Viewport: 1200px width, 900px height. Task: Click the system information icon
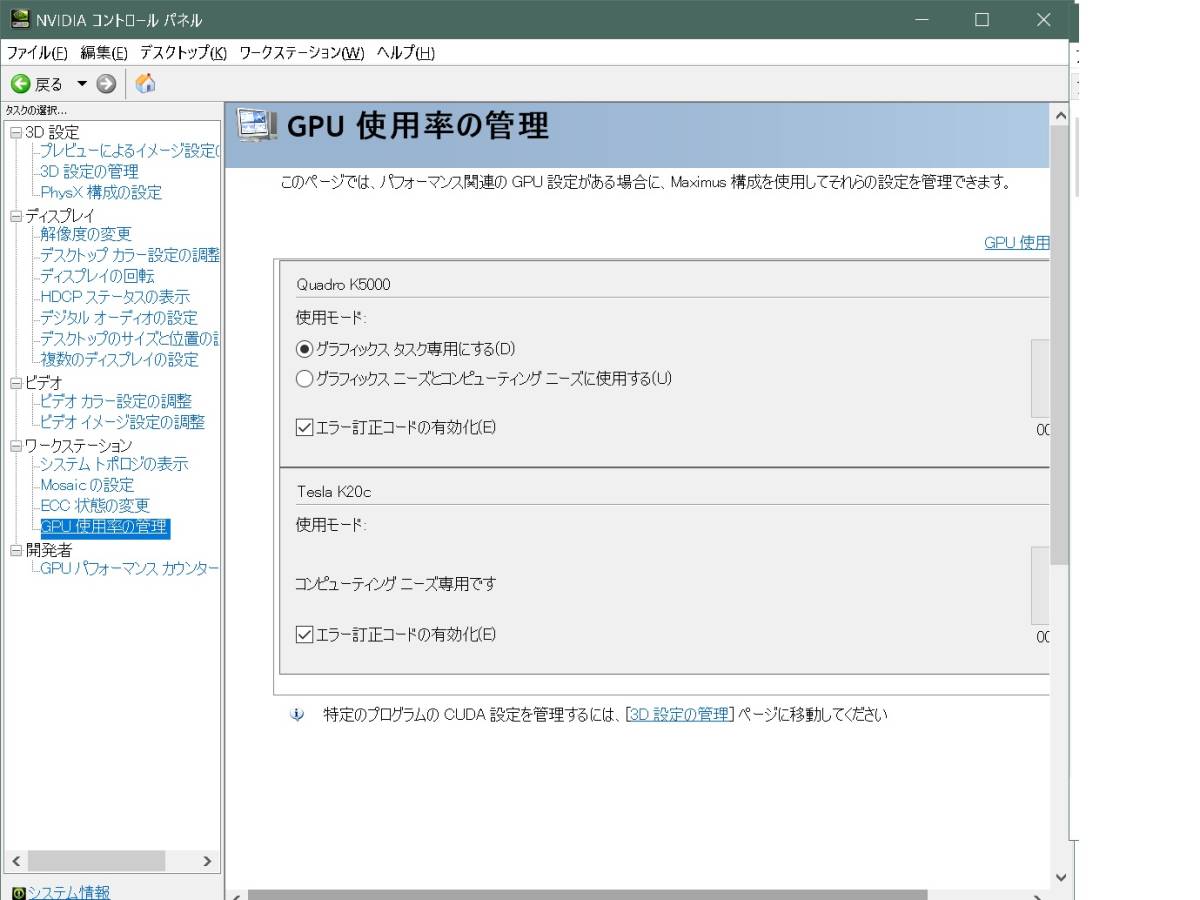(18, 893)
